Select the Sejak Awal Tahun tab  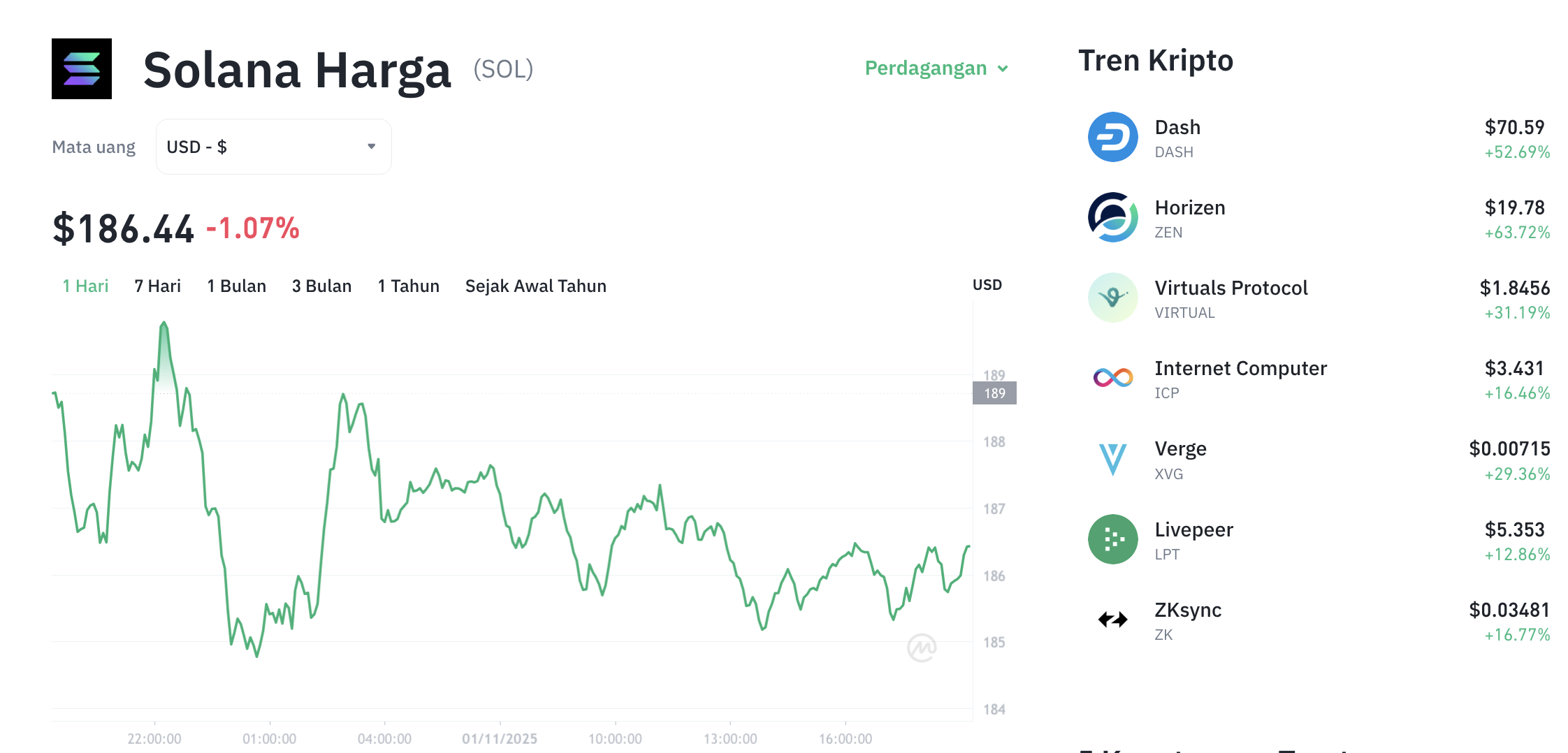point(535,286)
